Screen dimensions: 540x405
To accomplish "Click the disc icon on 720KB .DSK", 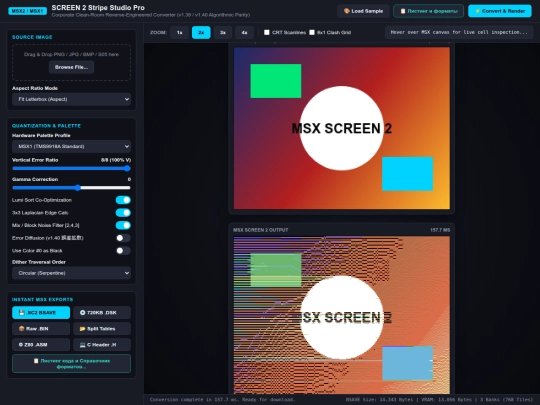I will coord(82,312).
